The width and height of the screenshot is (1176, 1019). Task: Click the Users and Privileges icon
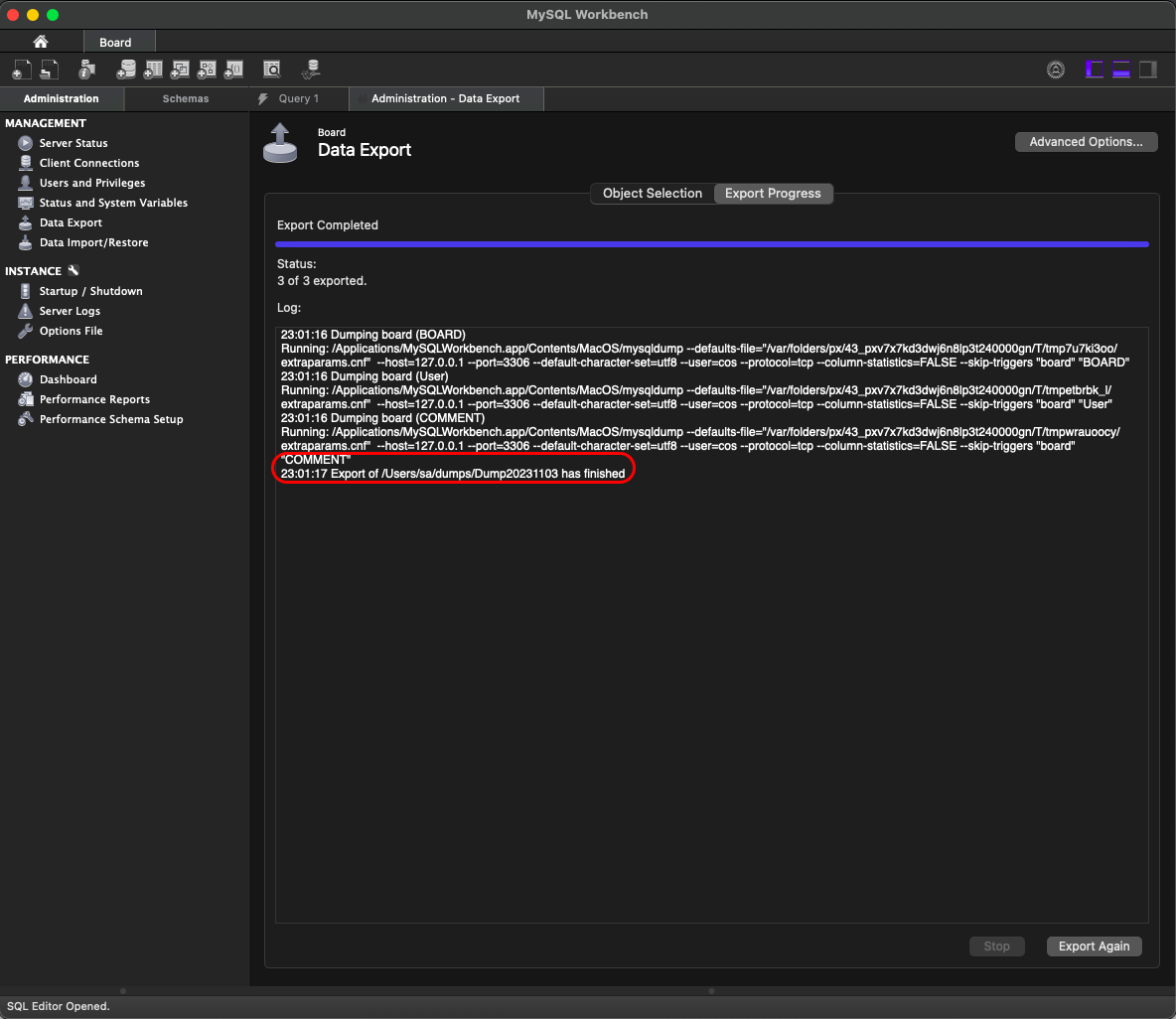[x=26, y=182]
